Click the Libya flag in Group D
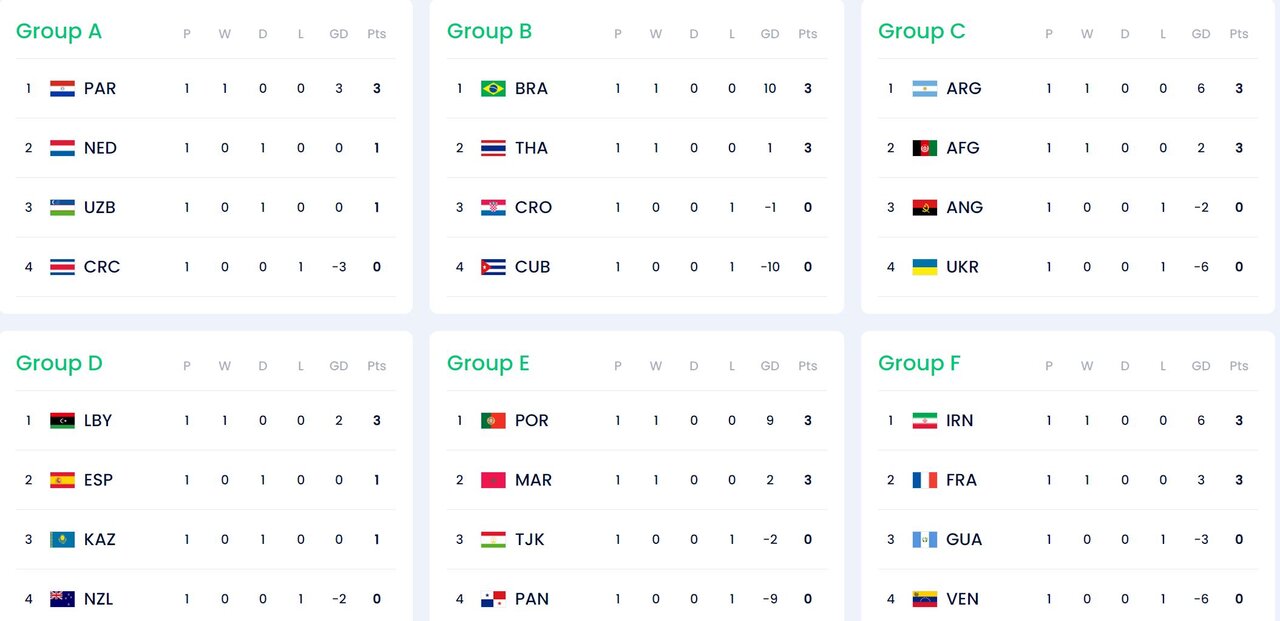 tap(63, 421)
